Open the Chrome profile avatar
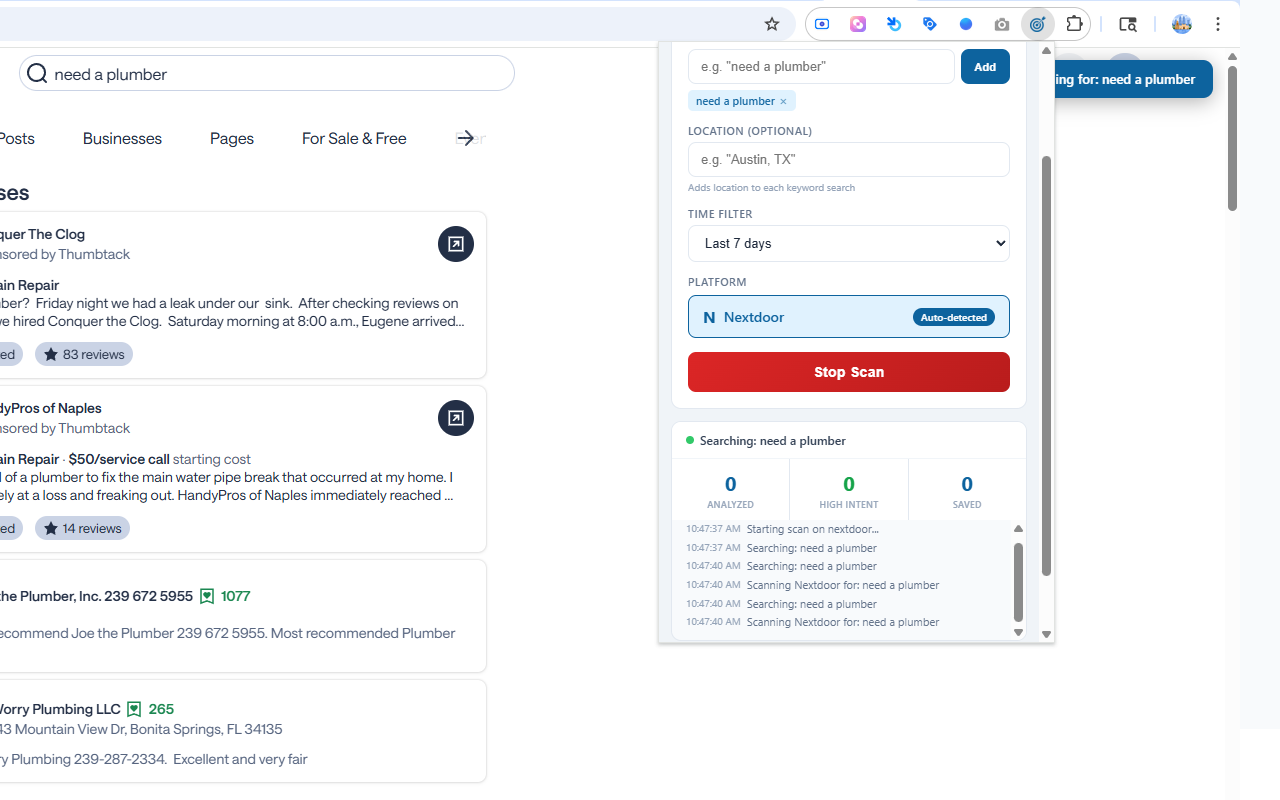This screenshot has width=1280, height=800. click(x=1182, y=24)
